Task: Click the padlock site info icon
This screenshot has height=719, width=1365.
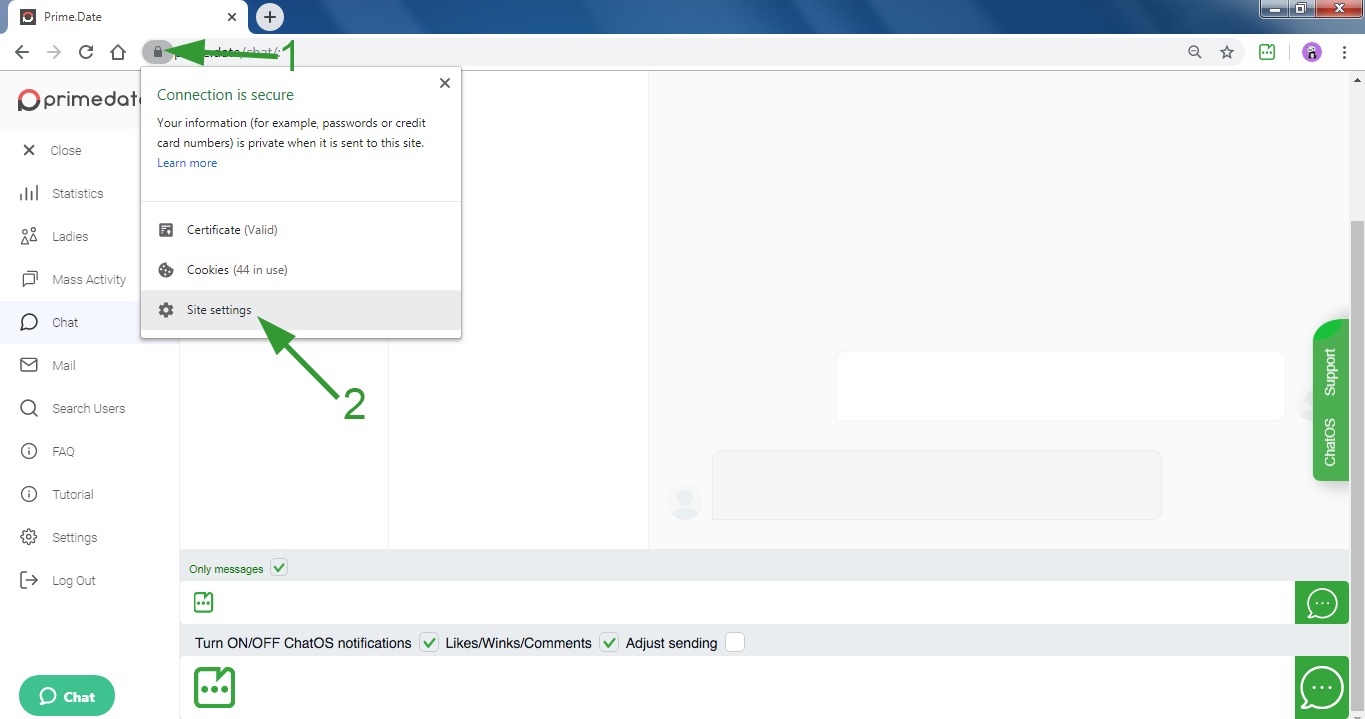Action: tap(157, 52)
